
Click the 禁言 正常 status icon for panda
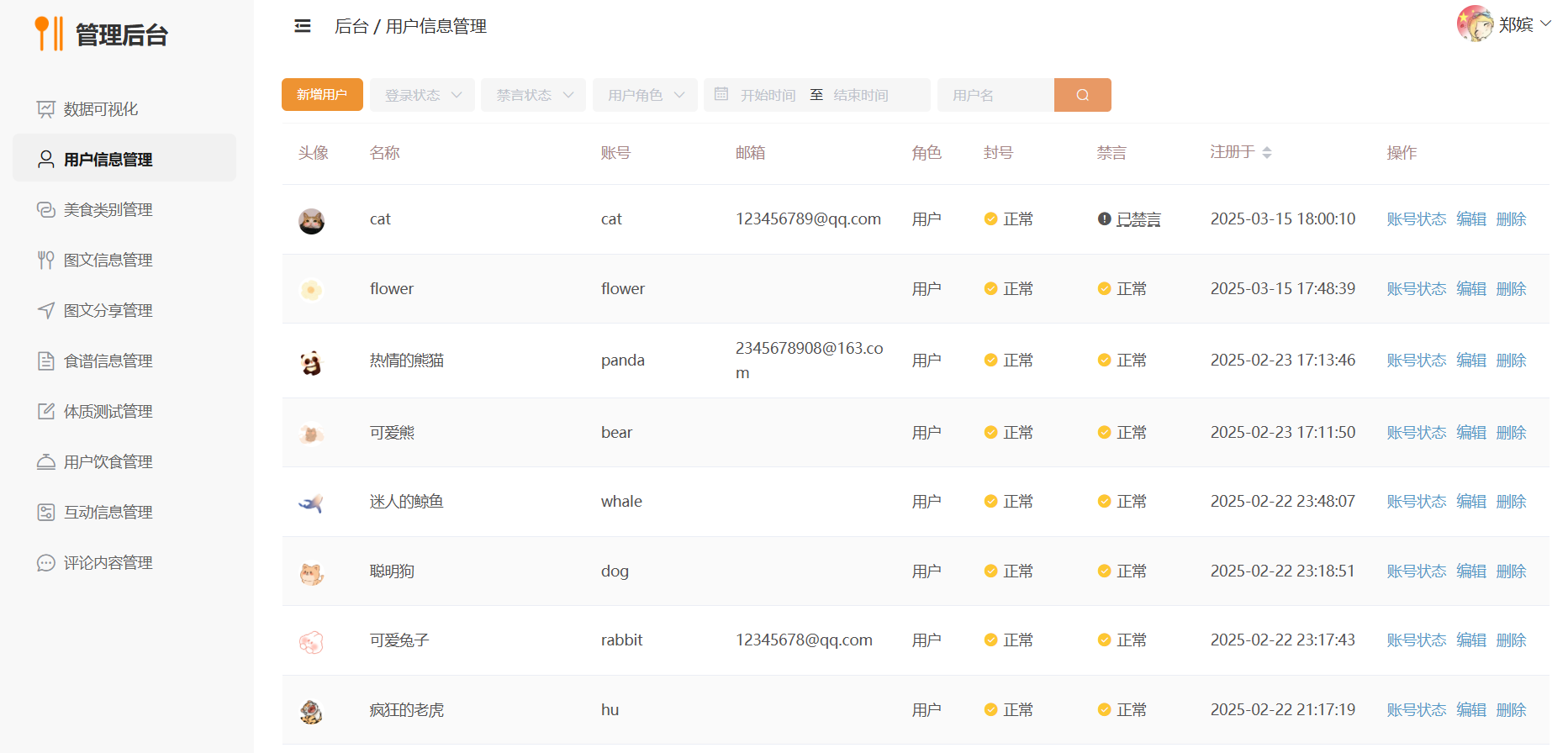click(1104, 361)
